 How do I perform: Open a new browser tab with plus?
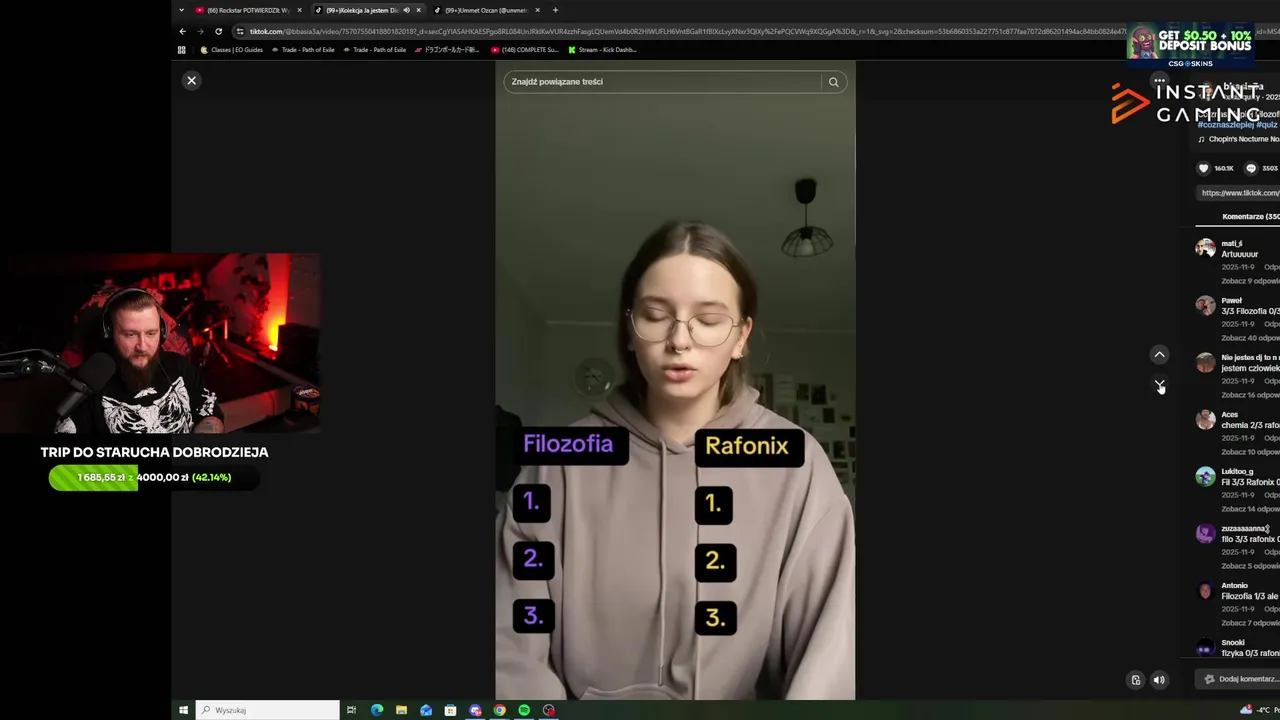point(555,10)
